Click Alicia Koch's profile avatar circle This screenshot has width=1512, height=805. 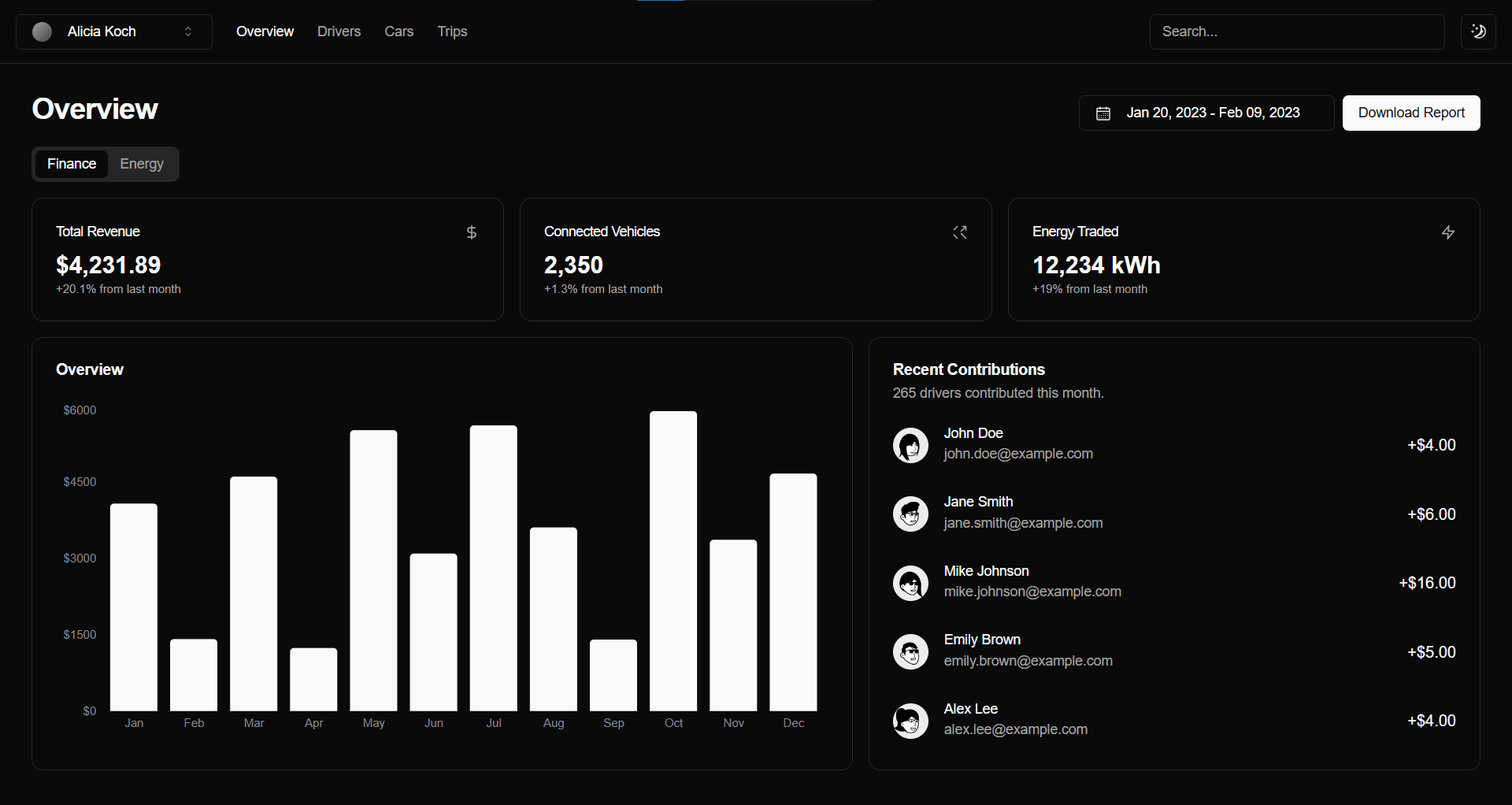[43, 32]
